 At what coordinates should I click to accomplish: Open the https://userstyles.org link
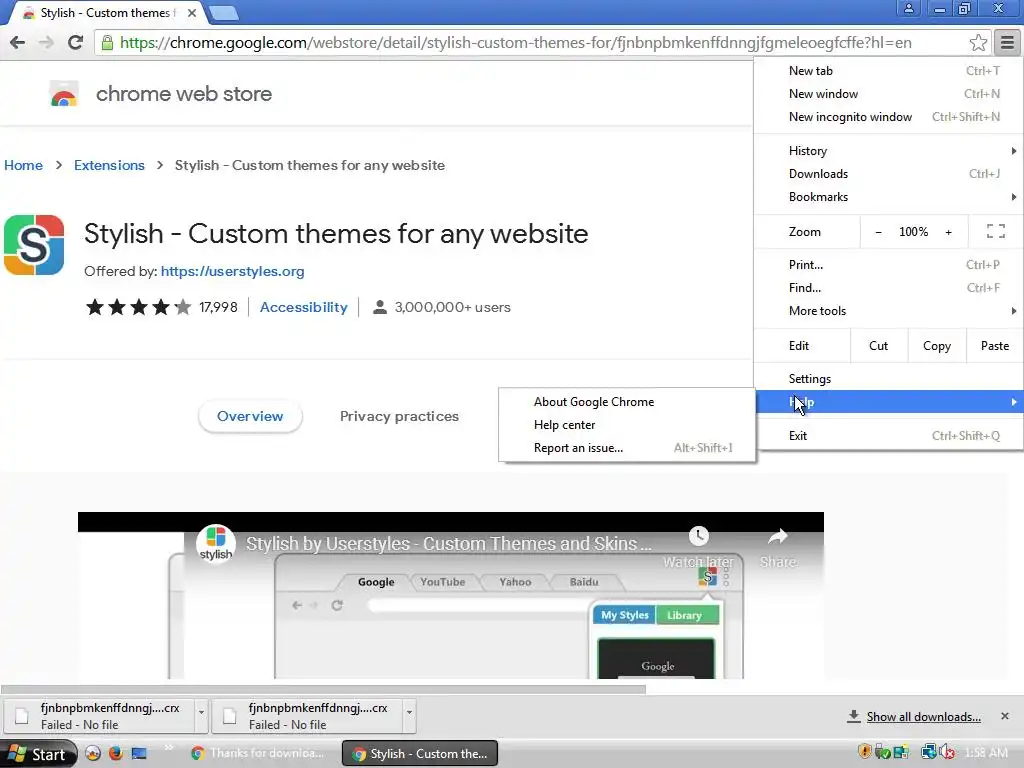[x=232, y=271]
